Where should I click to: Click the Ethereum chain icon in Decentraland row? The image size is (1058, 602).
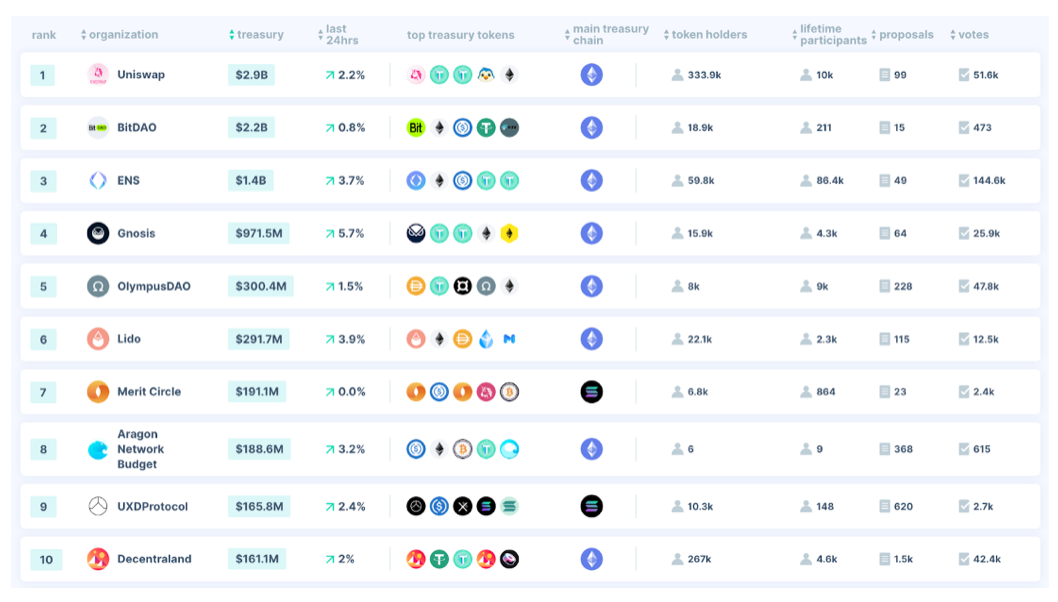(x=592, y=559)
